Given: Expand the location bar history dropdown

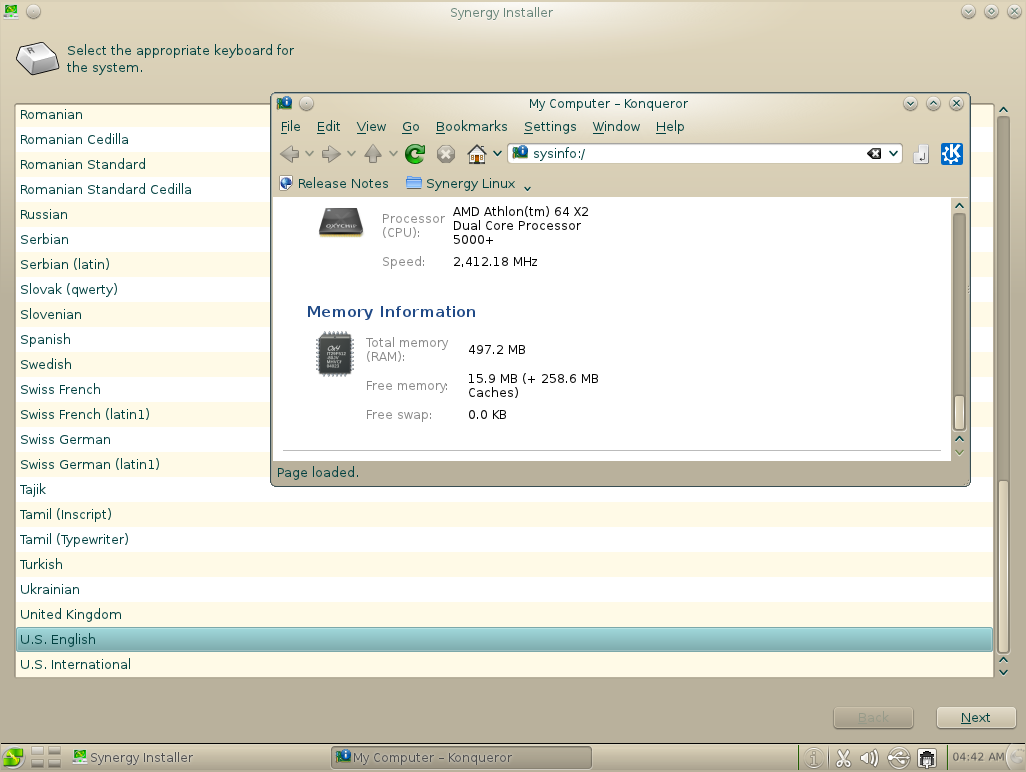Looking at the screenshot, I should pos(893,154).
